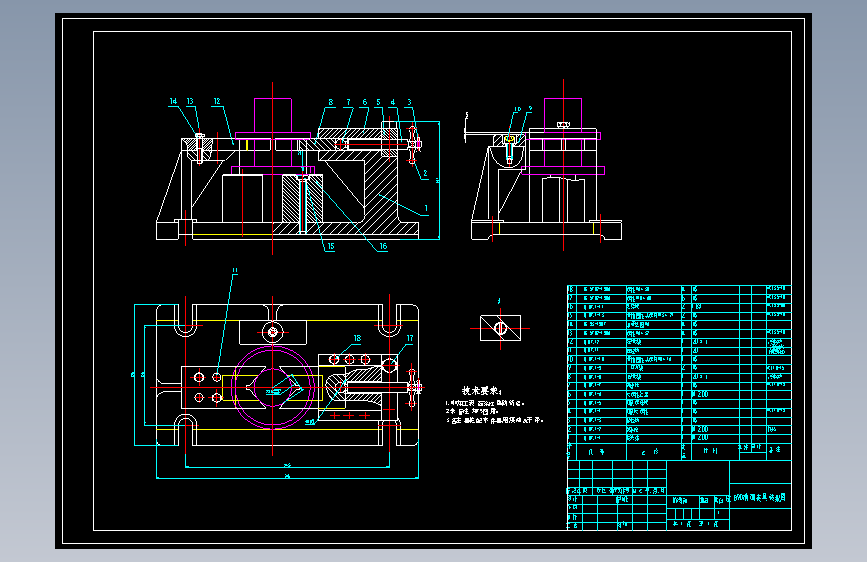Click part balloon label 12
This screenshot has width=867, height=562.
click(x=217, y=101)
